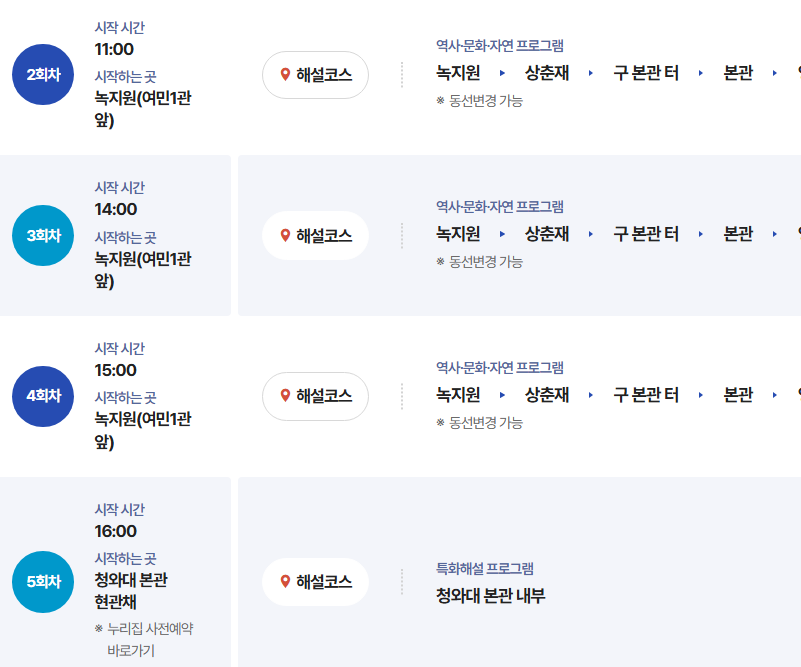
Task: Click the location pin icon in the 3회차 row
Action: click(285, 235)
